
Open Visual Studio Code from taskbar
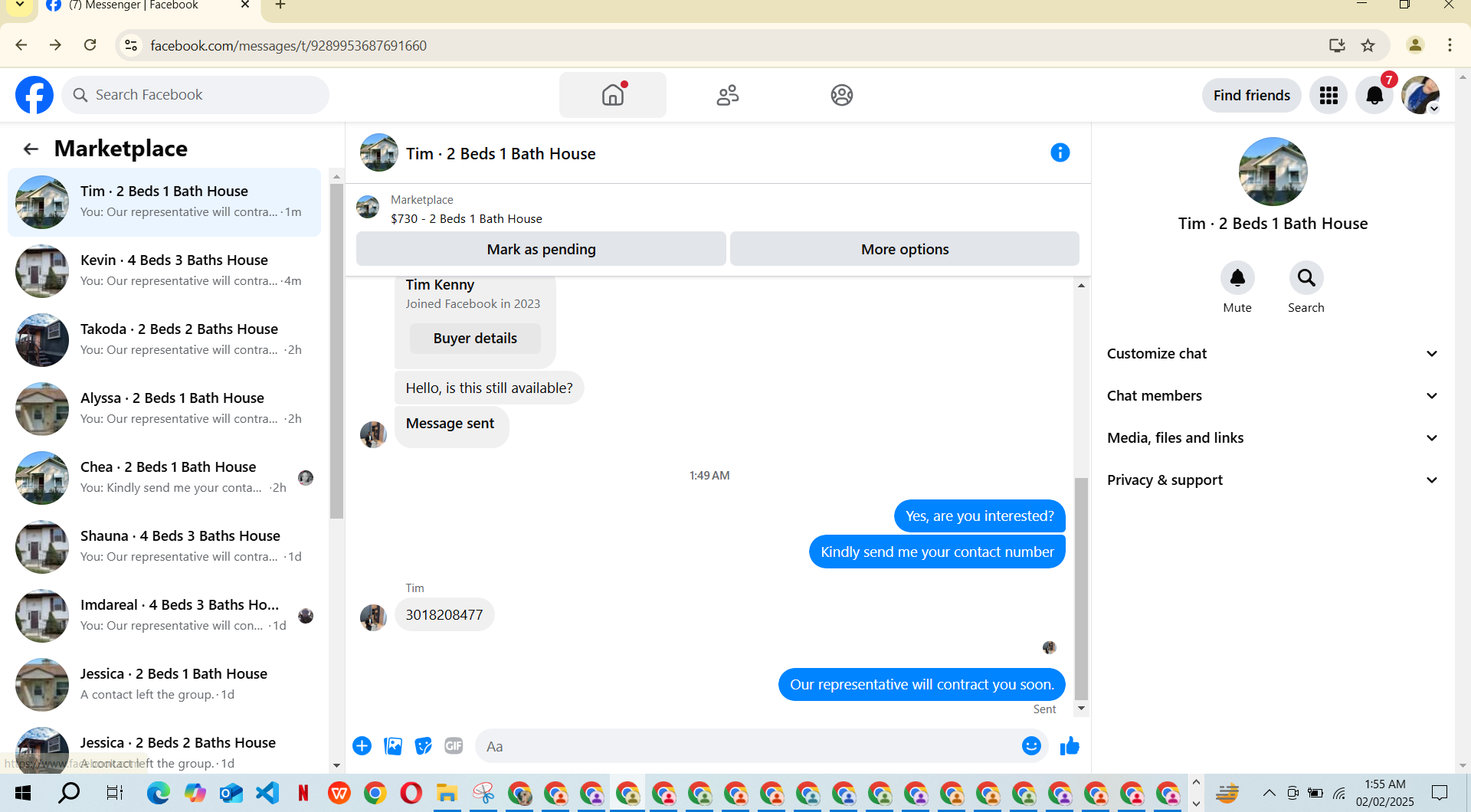click(x=267, y=793)
